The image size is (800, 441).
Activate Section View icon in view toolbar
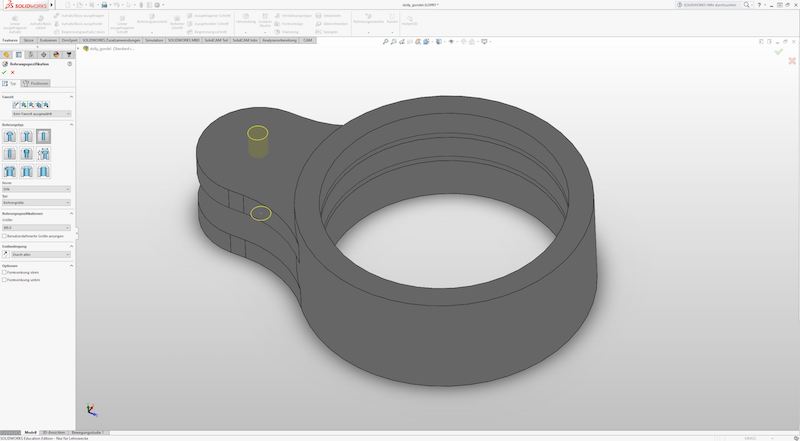tap(418, 41)
